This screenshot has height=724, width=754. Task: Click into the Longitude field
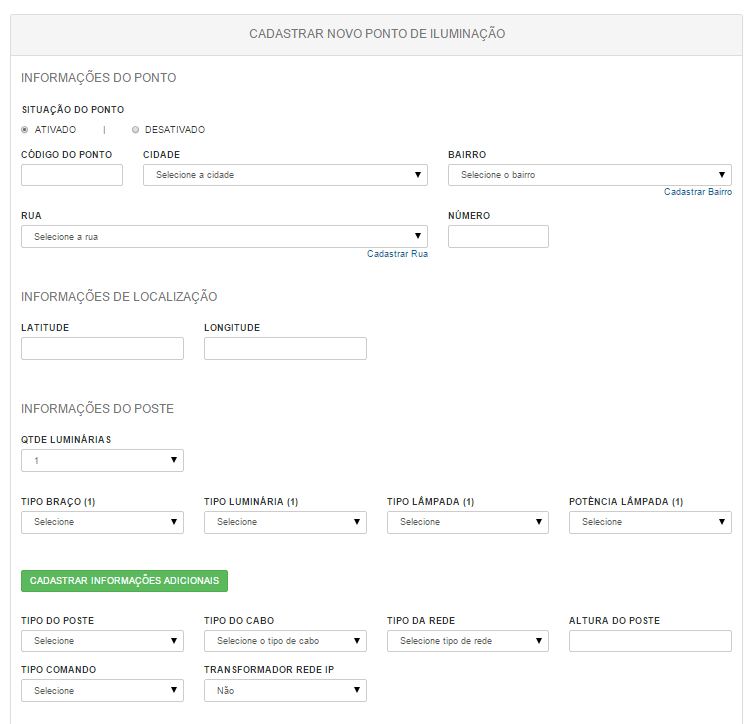(285, 349)
